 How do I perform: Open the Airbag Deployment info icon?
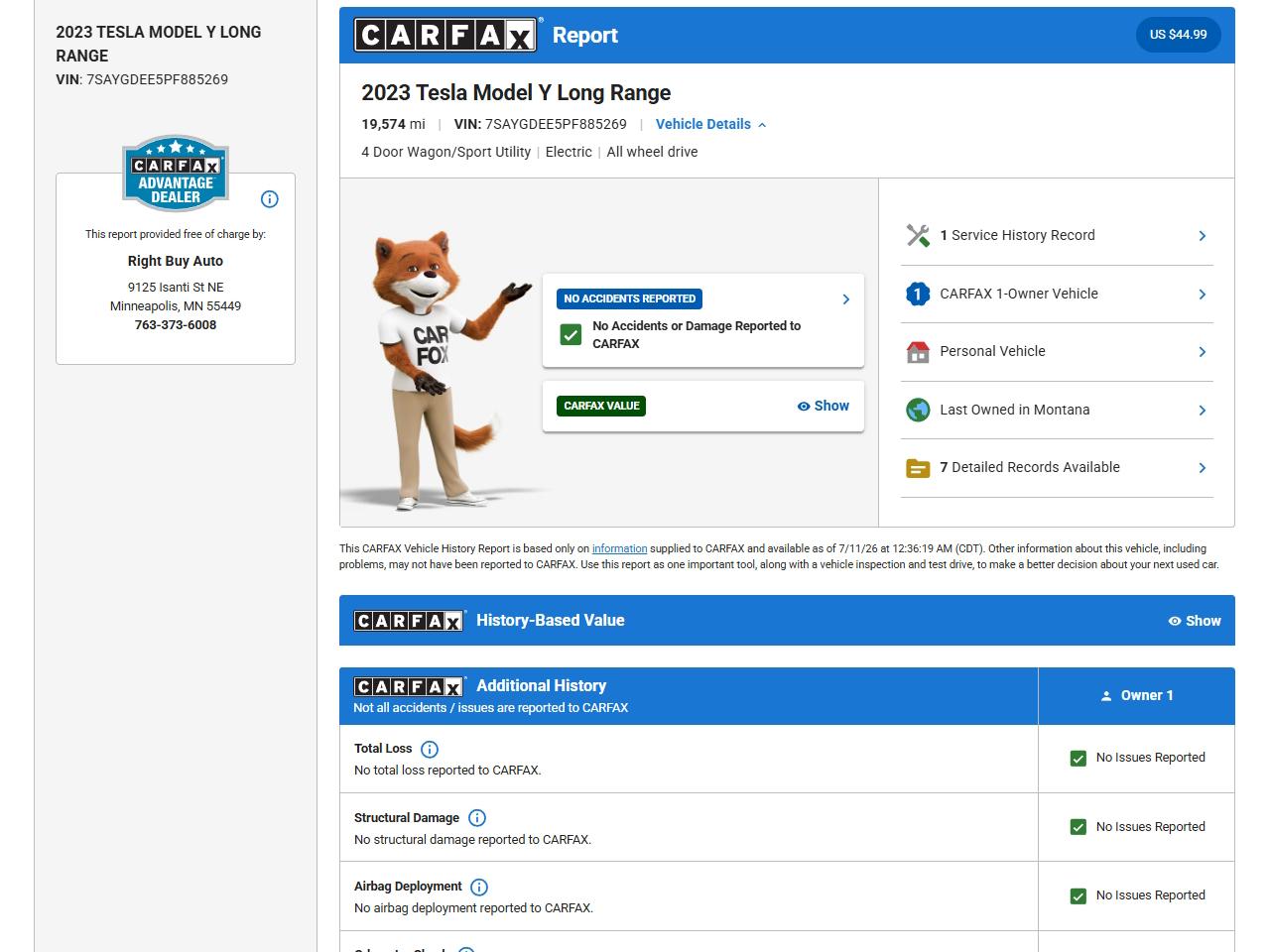479,888
